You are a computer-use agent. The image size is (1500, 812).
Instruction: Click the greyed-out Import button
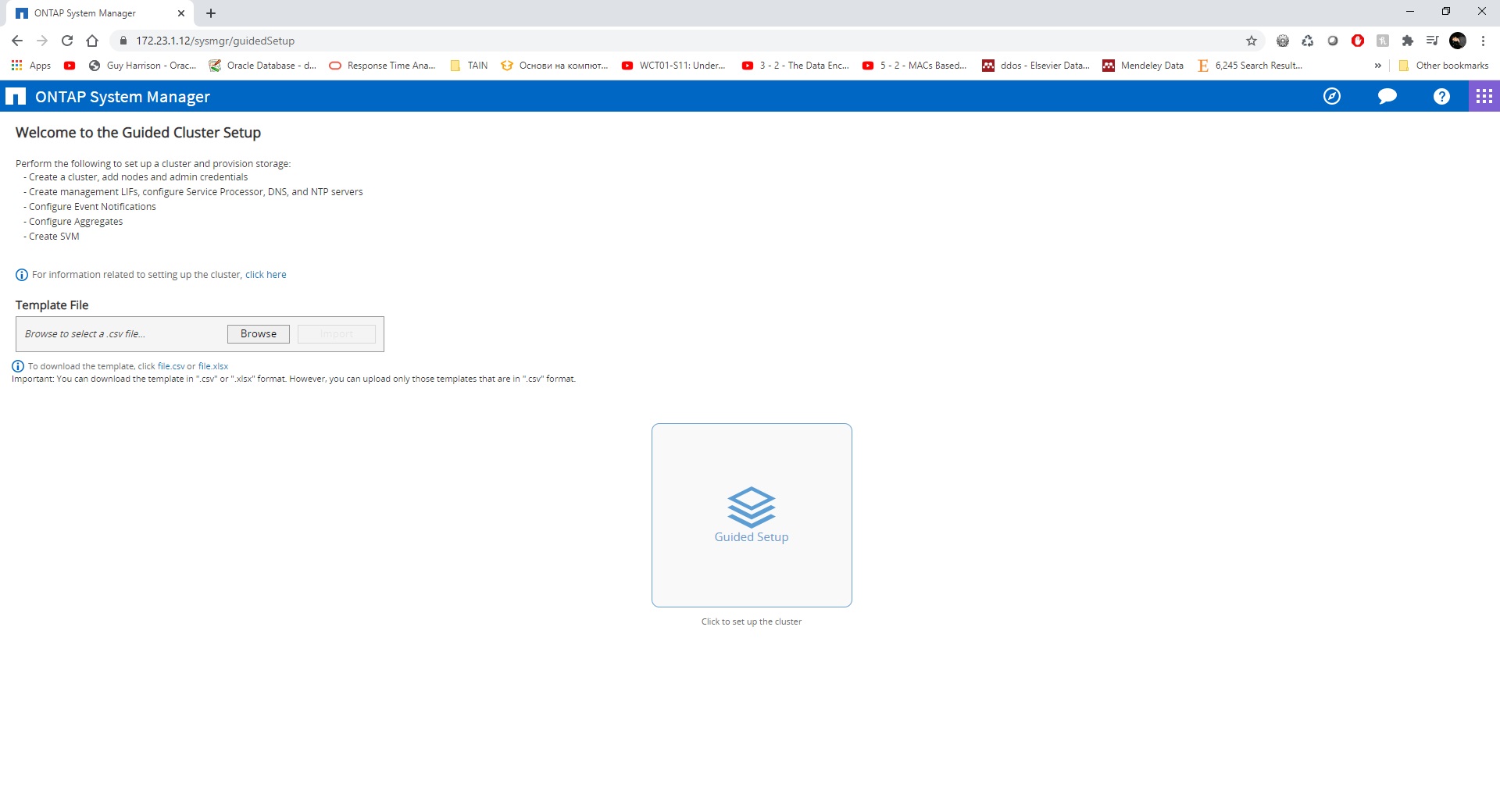point(337,334)
